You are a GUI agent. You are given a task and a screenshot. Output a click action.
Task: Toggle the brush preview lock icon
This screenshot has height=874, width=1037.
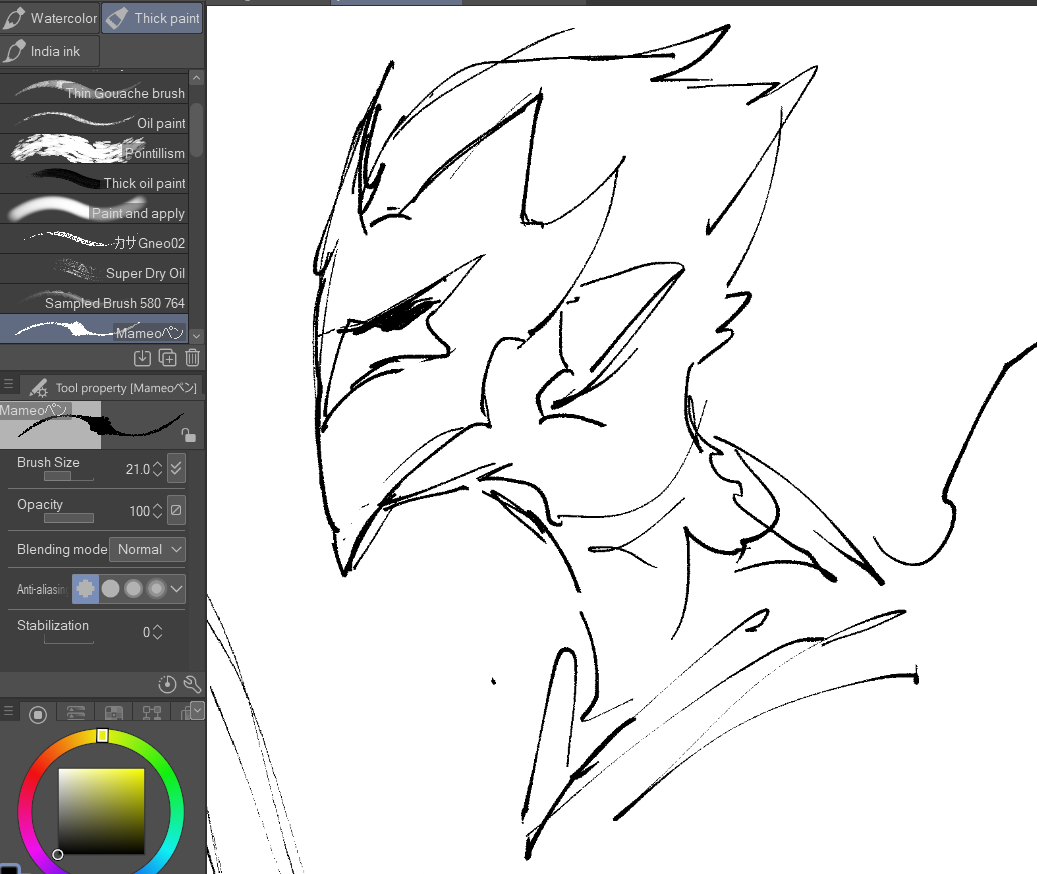tap(188, 435)
